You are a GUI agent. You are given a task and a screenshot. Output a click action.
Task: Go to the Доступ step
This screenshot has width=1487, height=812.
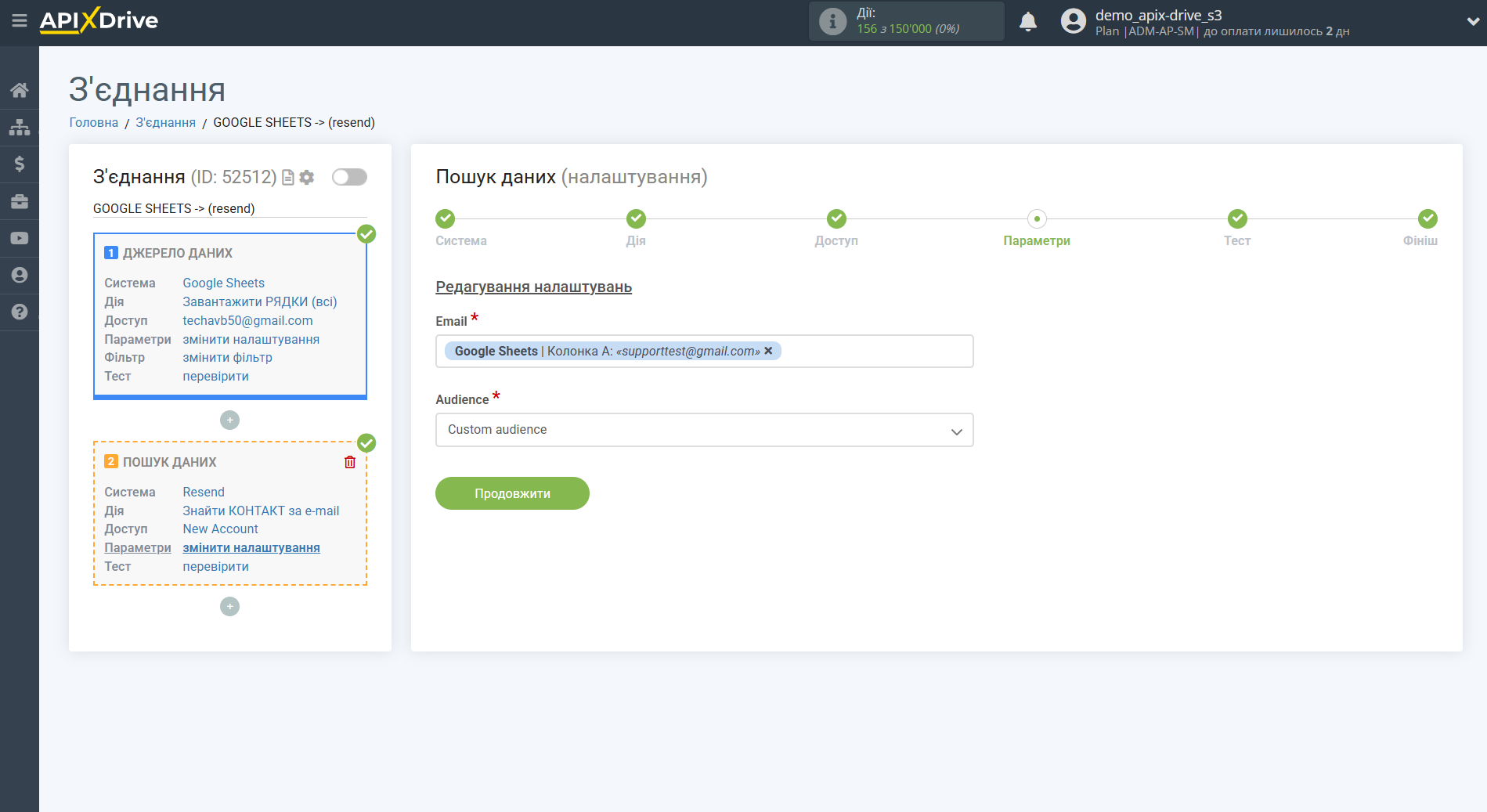(x=836, y=219)
